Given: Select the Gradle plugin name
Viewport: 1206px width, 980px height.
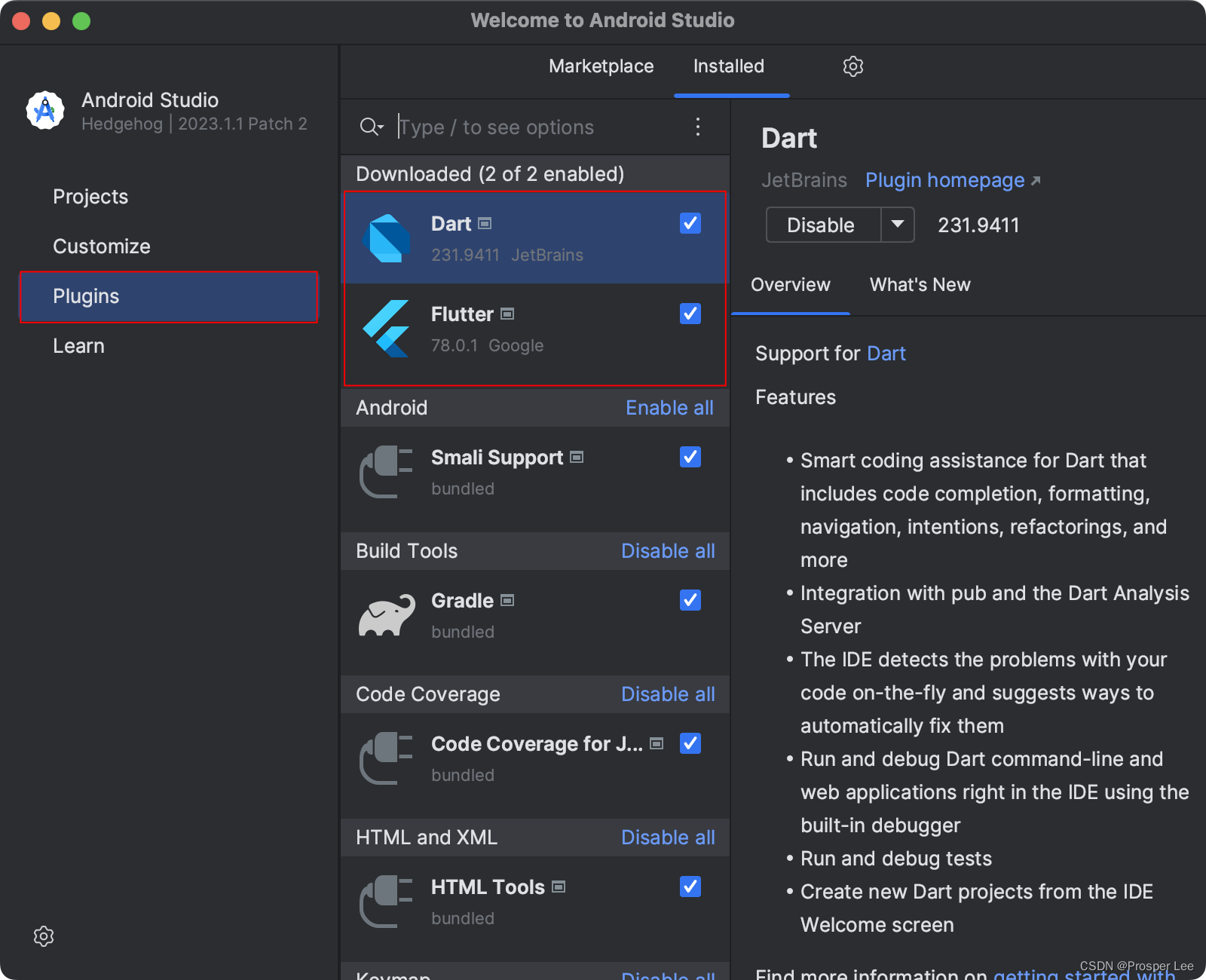Looking at the screenshot, I should (462, 601).
